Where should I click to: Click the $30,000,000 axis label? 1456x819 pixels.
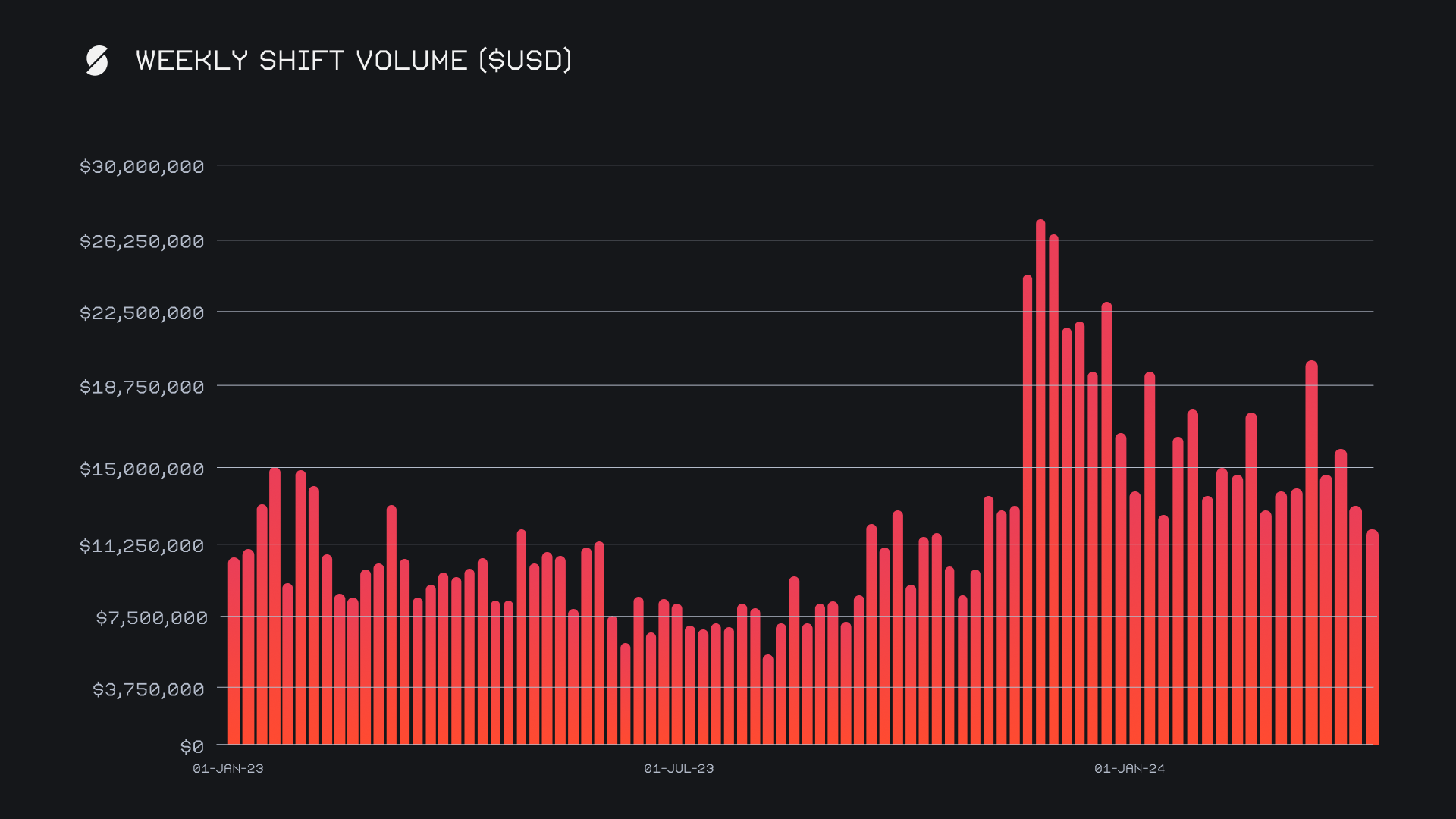(x=142, y=167)
